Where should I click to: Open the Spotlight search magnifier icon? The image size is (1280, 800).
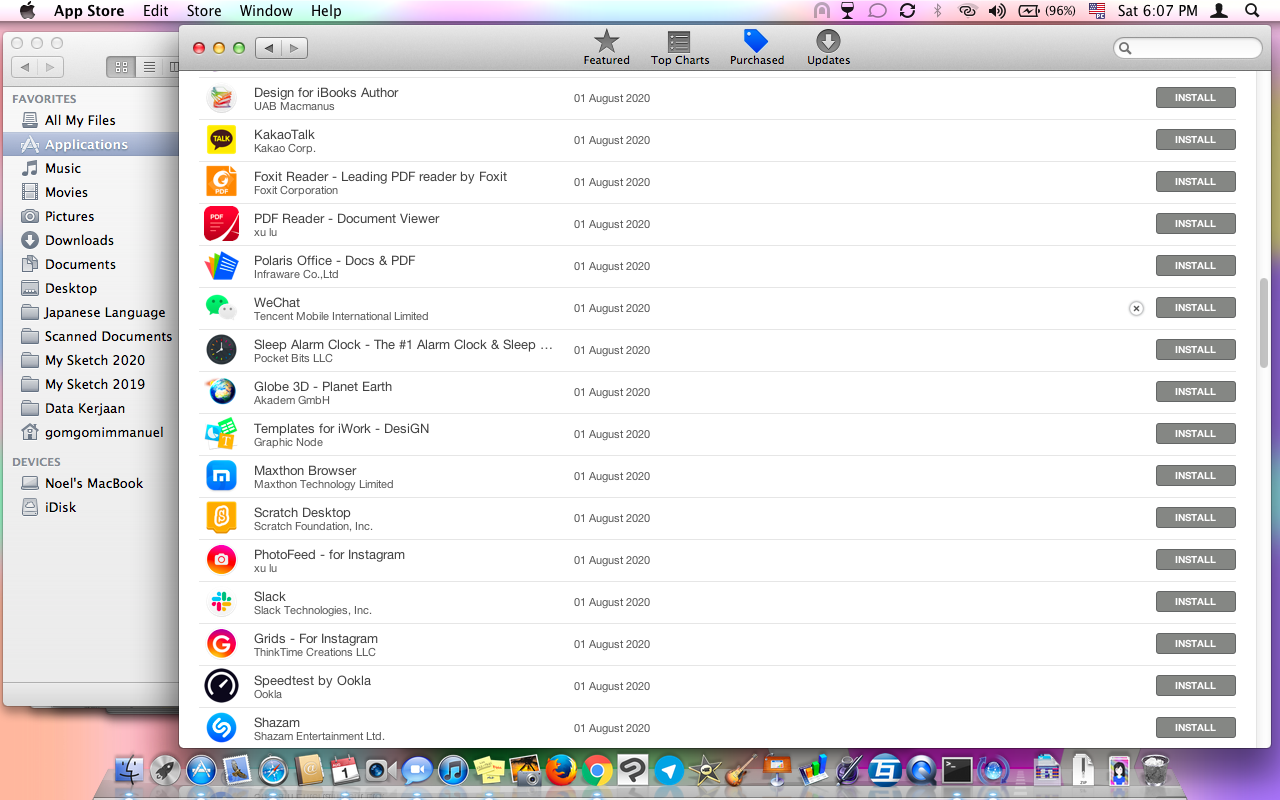point(1252,11)
